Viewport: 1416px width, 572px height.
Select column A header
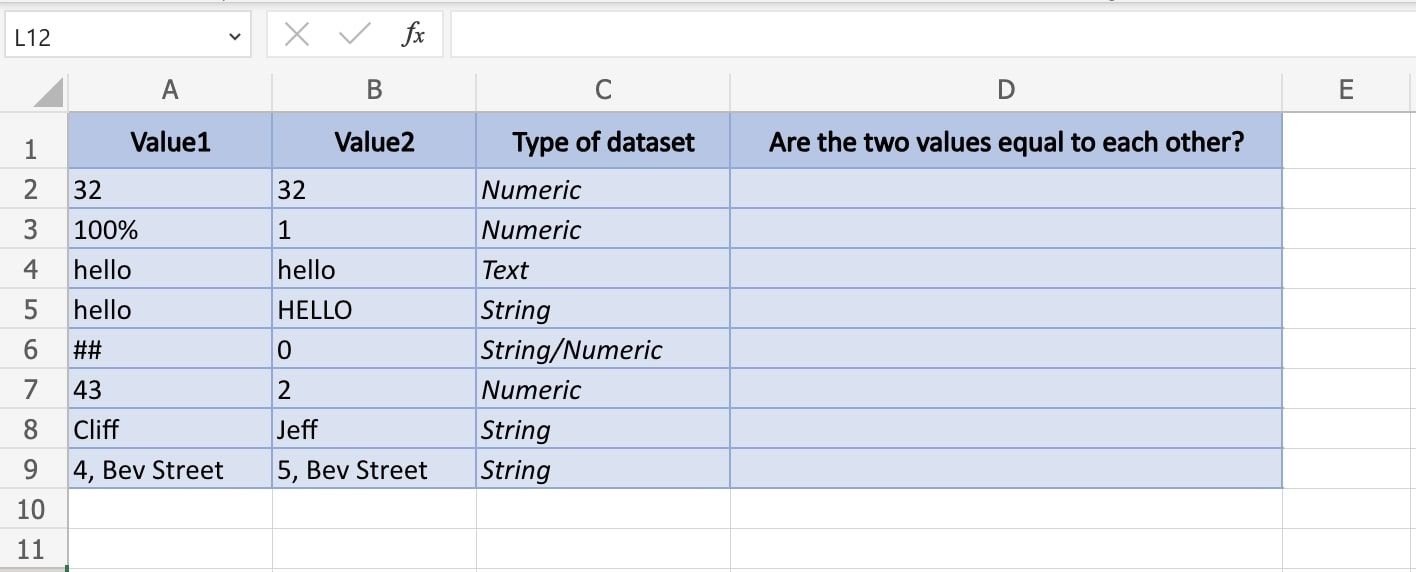point(170,91)
